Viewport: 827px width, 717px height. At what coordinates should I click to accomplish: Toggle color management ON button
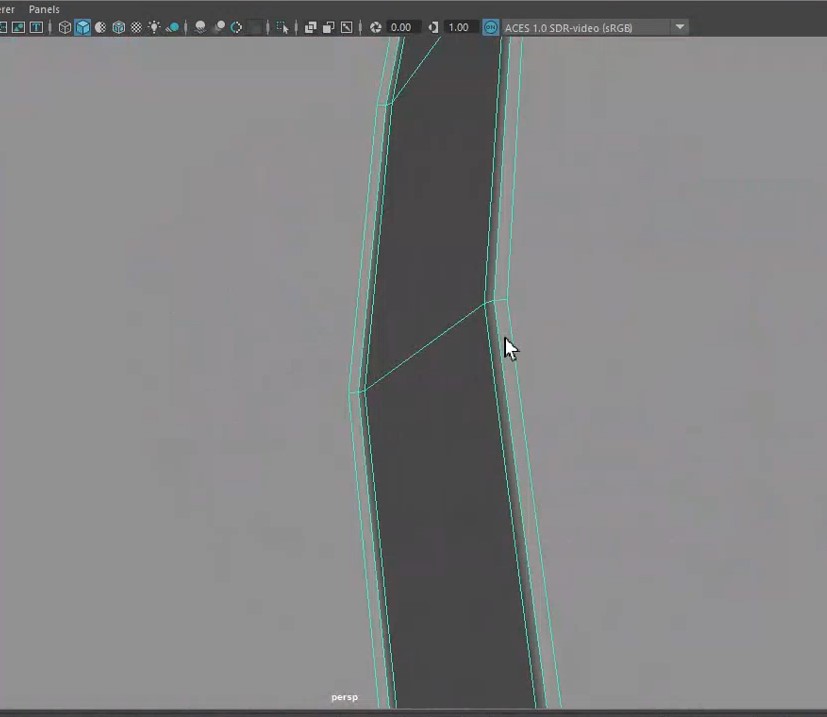click(x=491, y=27)
